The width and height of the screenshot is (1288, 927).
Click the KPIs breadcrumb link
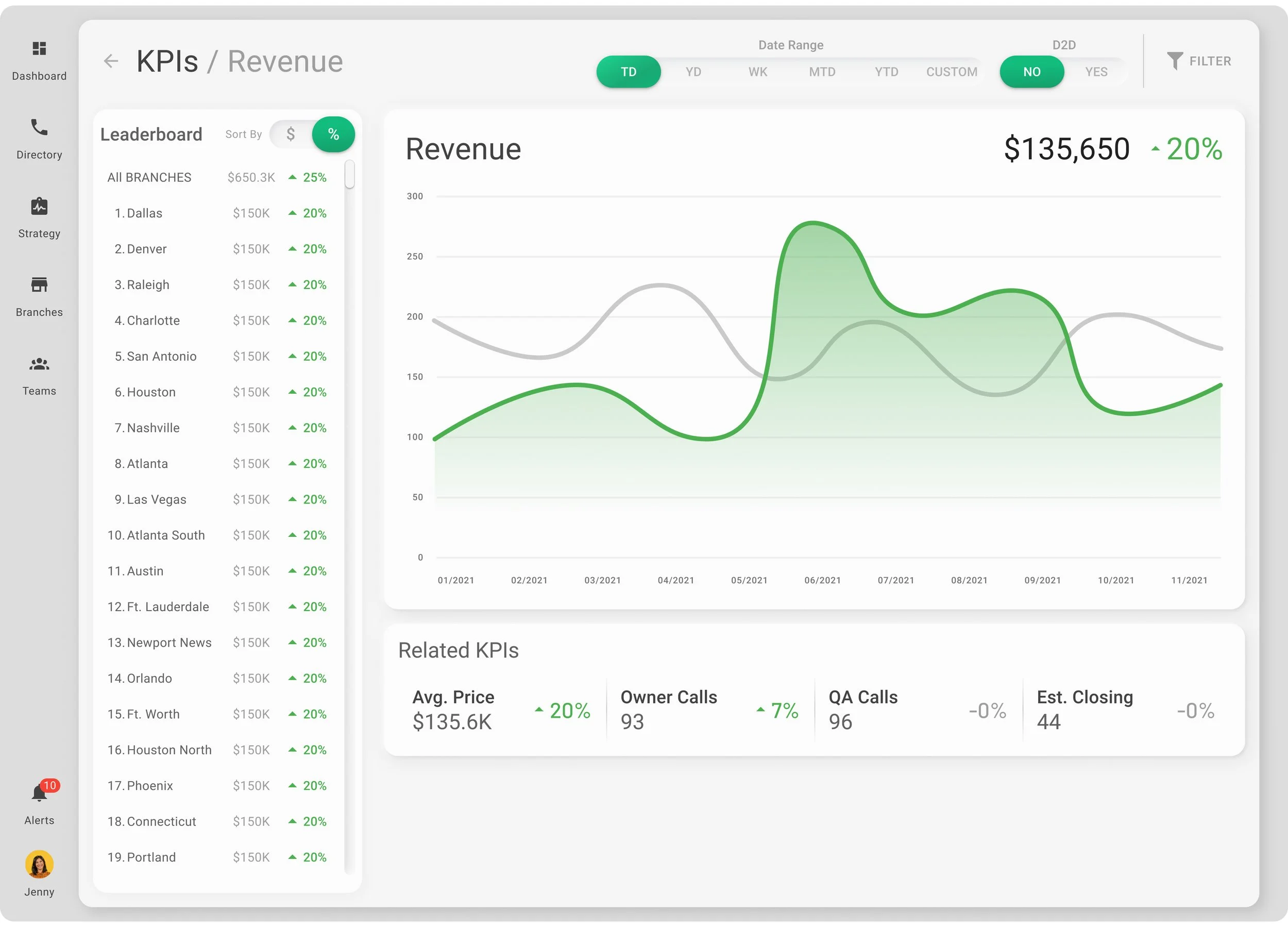click(x=167, y=61)
